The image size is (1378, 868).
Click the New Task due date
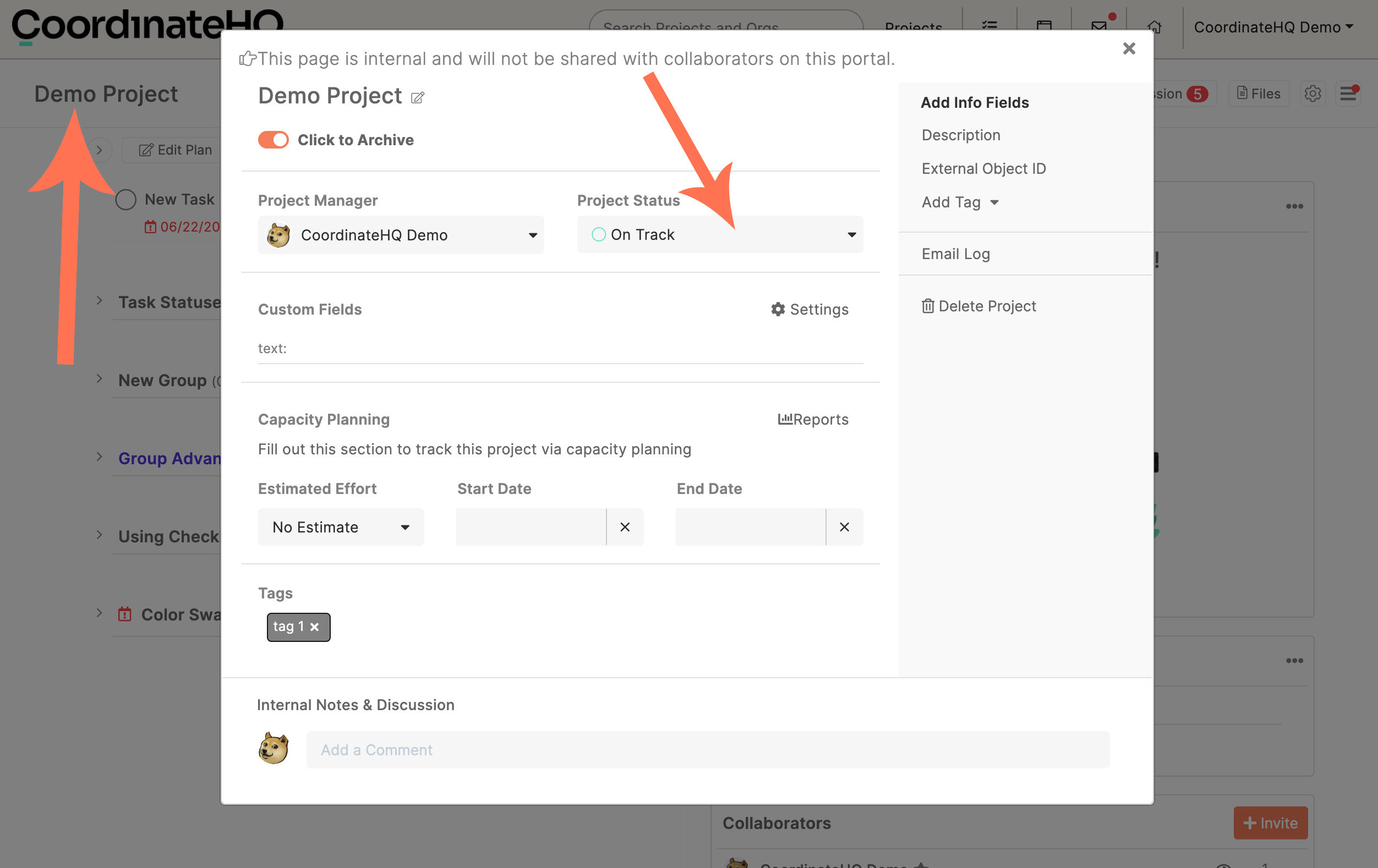[182, 227]
